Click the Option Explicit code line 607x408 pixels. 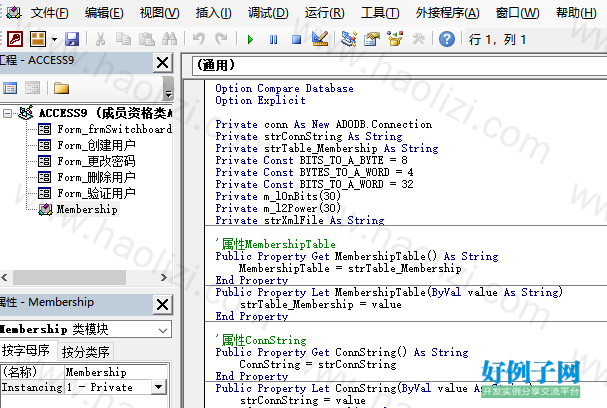tap(260, 100)
